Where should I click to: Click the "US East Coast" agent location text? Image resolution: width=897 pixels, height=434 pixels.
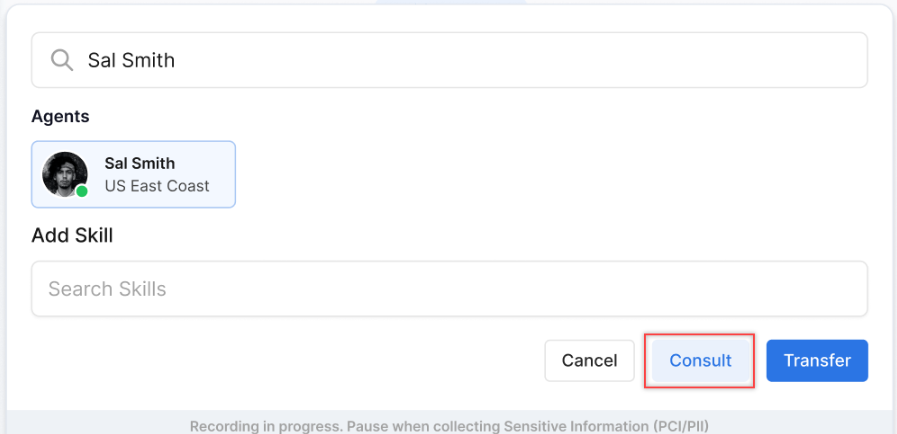coord(157,186)
